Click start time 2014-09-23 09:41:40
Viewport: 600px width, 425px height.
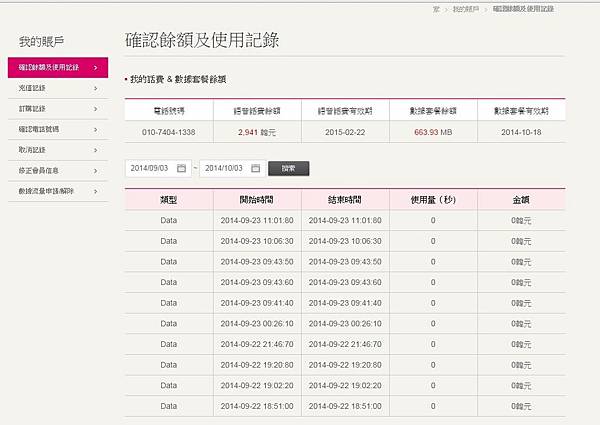tap(257, 303)
